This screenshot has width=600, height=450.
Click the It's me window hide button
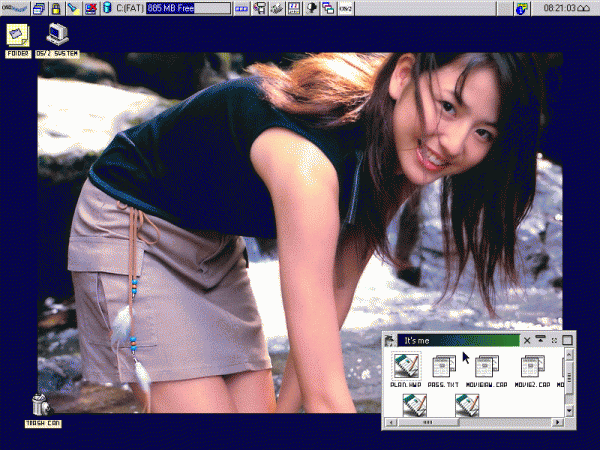[x=554, y=340]
